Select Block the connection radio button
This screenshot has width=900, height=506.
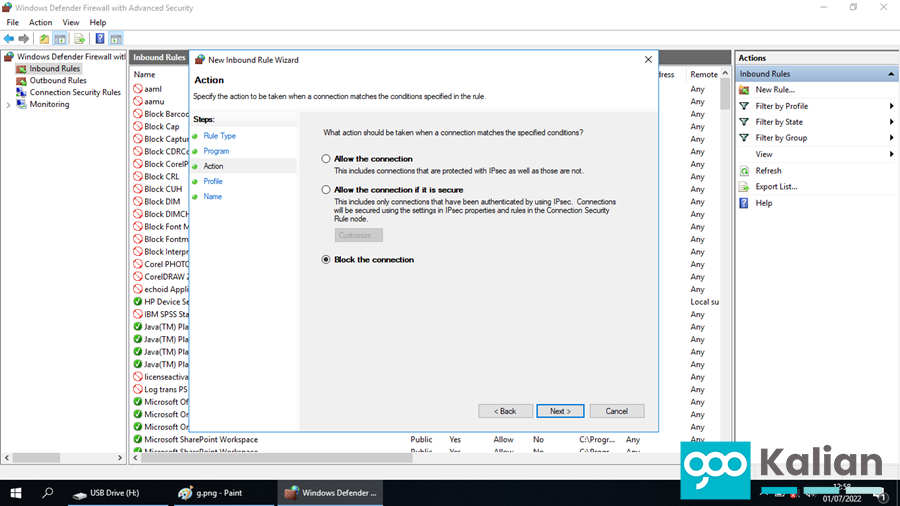pyautogui.click(x=326, y=259)
